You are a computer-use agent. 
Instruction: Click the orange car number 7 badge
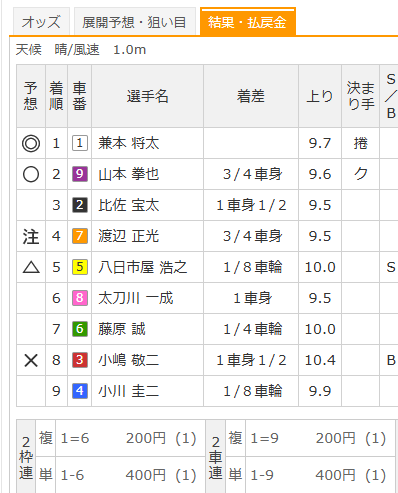(80, 236)
